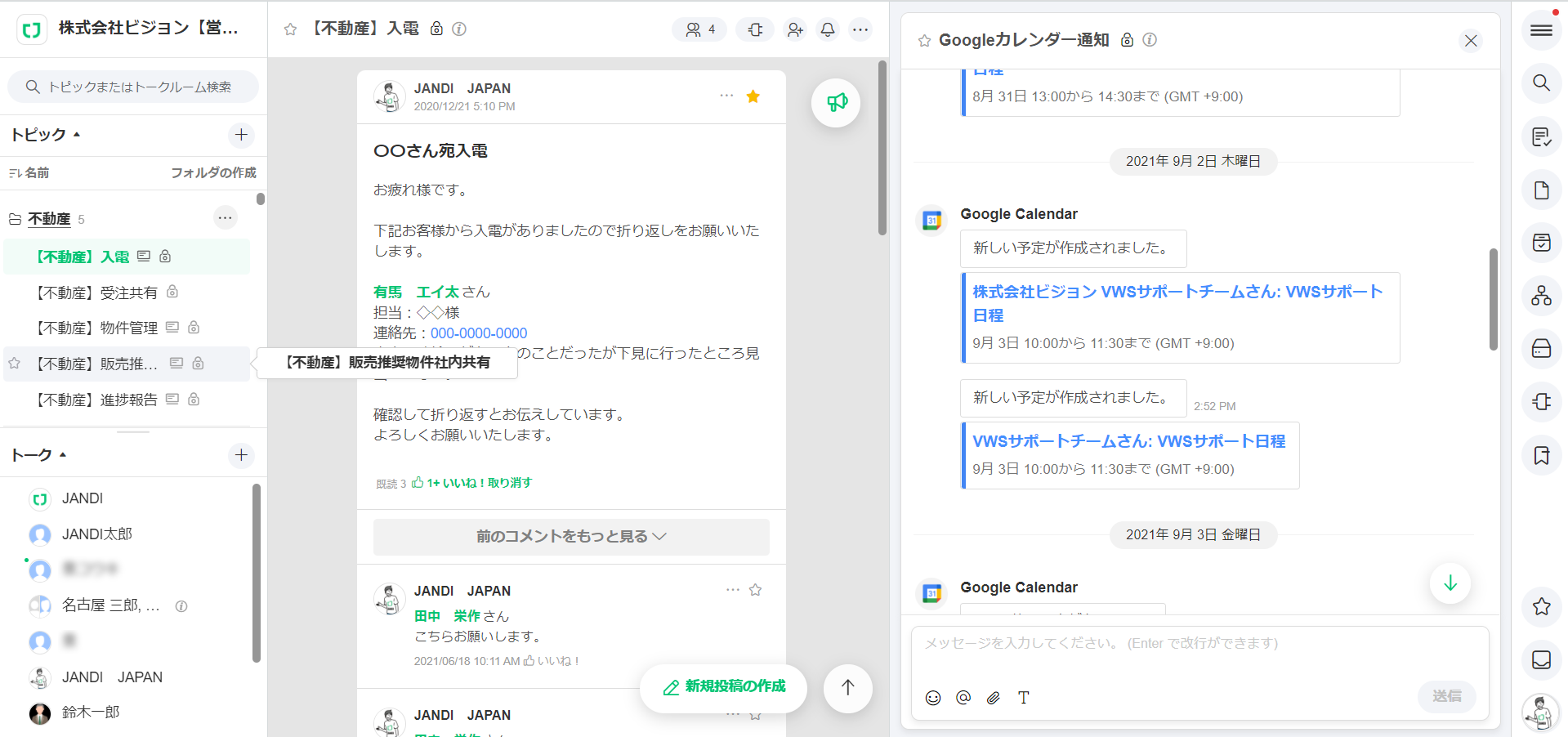1568x737 pixels.
Task: Select 【不動産】受注共有 topic
Action: pyautogui.click(x=127, y=293)
